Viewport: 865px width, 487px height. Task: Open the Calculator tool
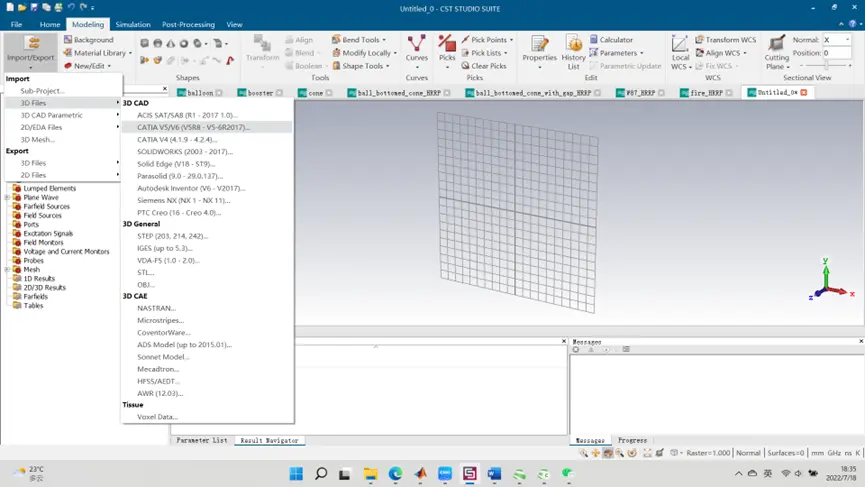coord(611,40)
